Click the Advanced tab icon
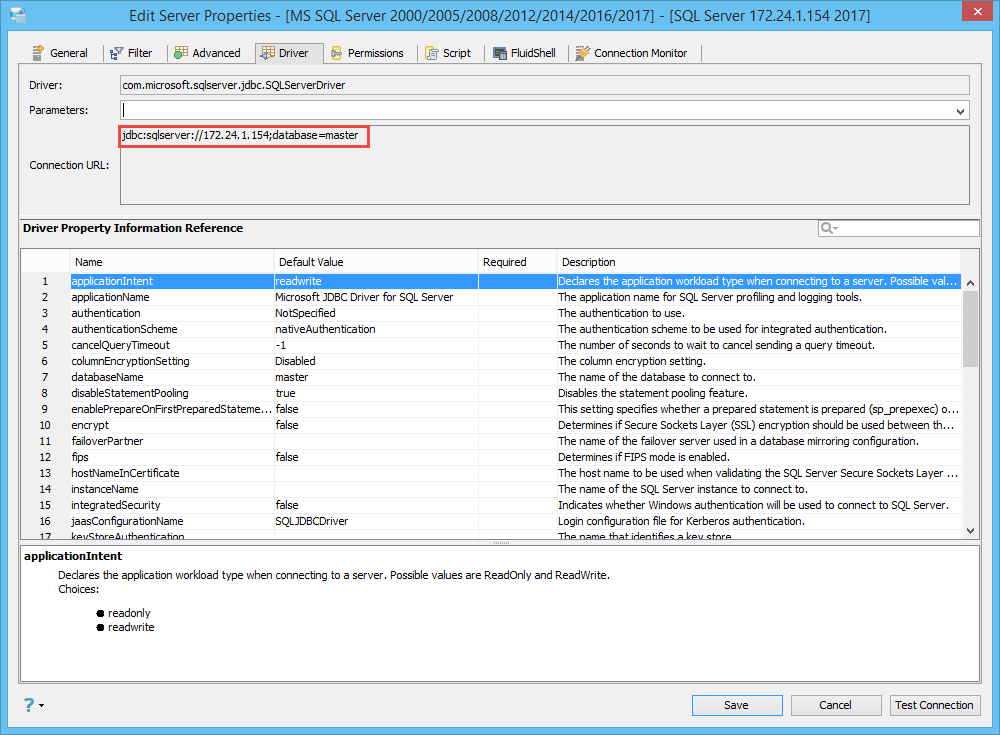The height and width of the screenshot is (735, 1000). [181, 53]
